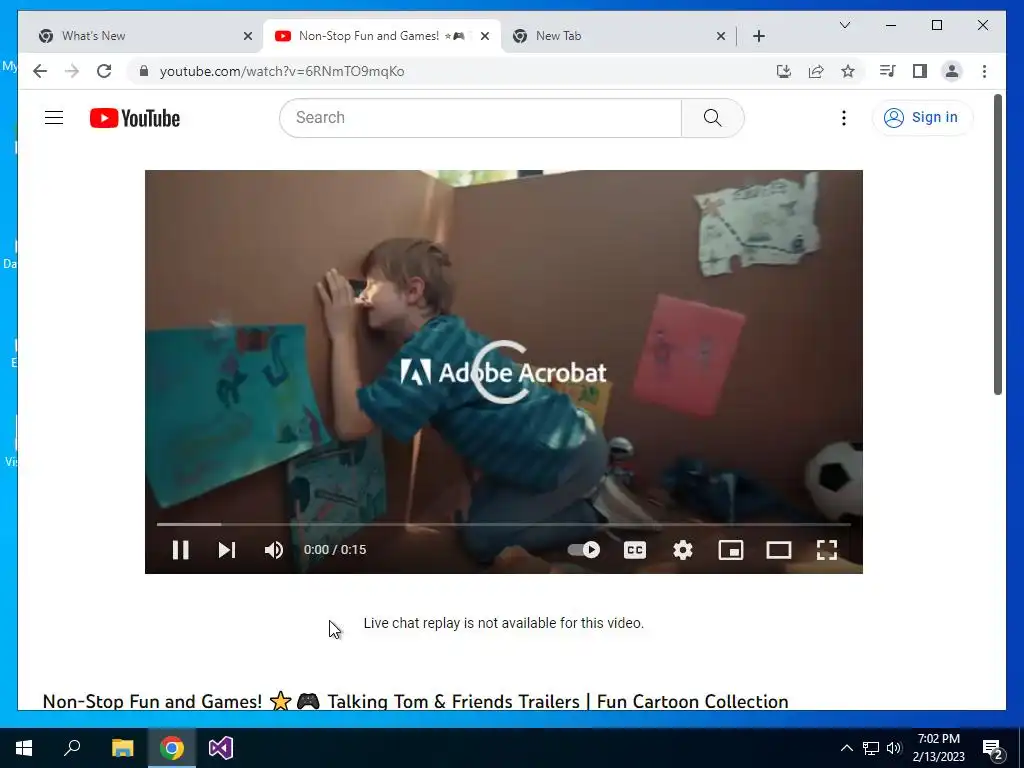Viewport: 1024px width, 768px height.
Task: Toggle closed captions CC button
Action: 635,550
